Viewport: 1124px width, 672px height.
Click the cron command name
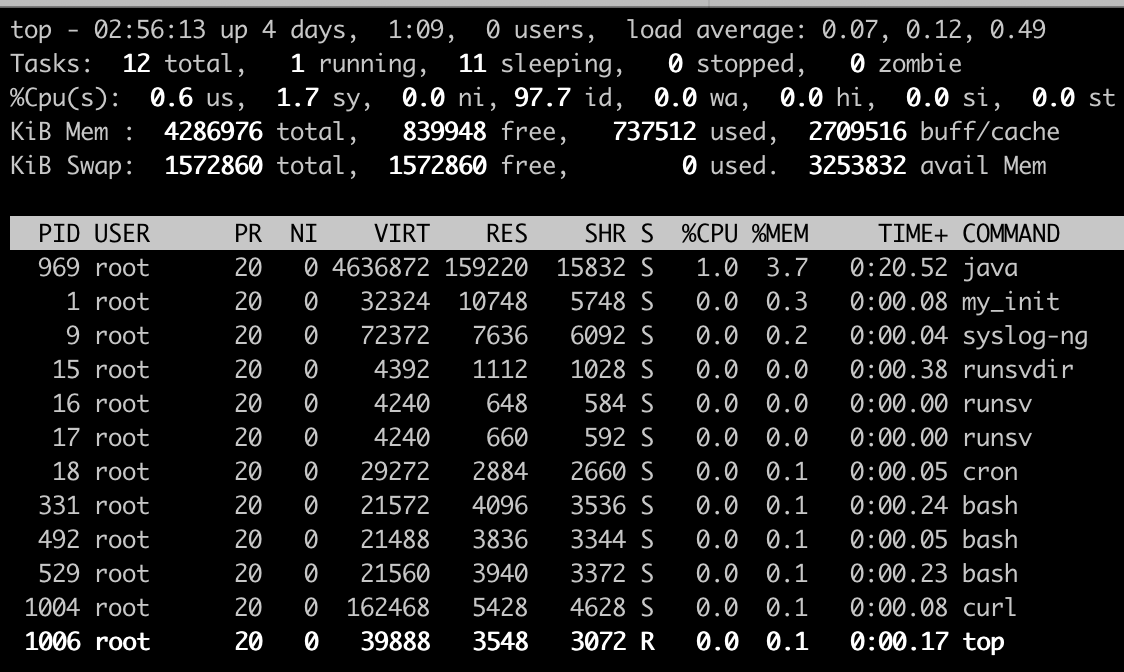[x=990, y=472]
